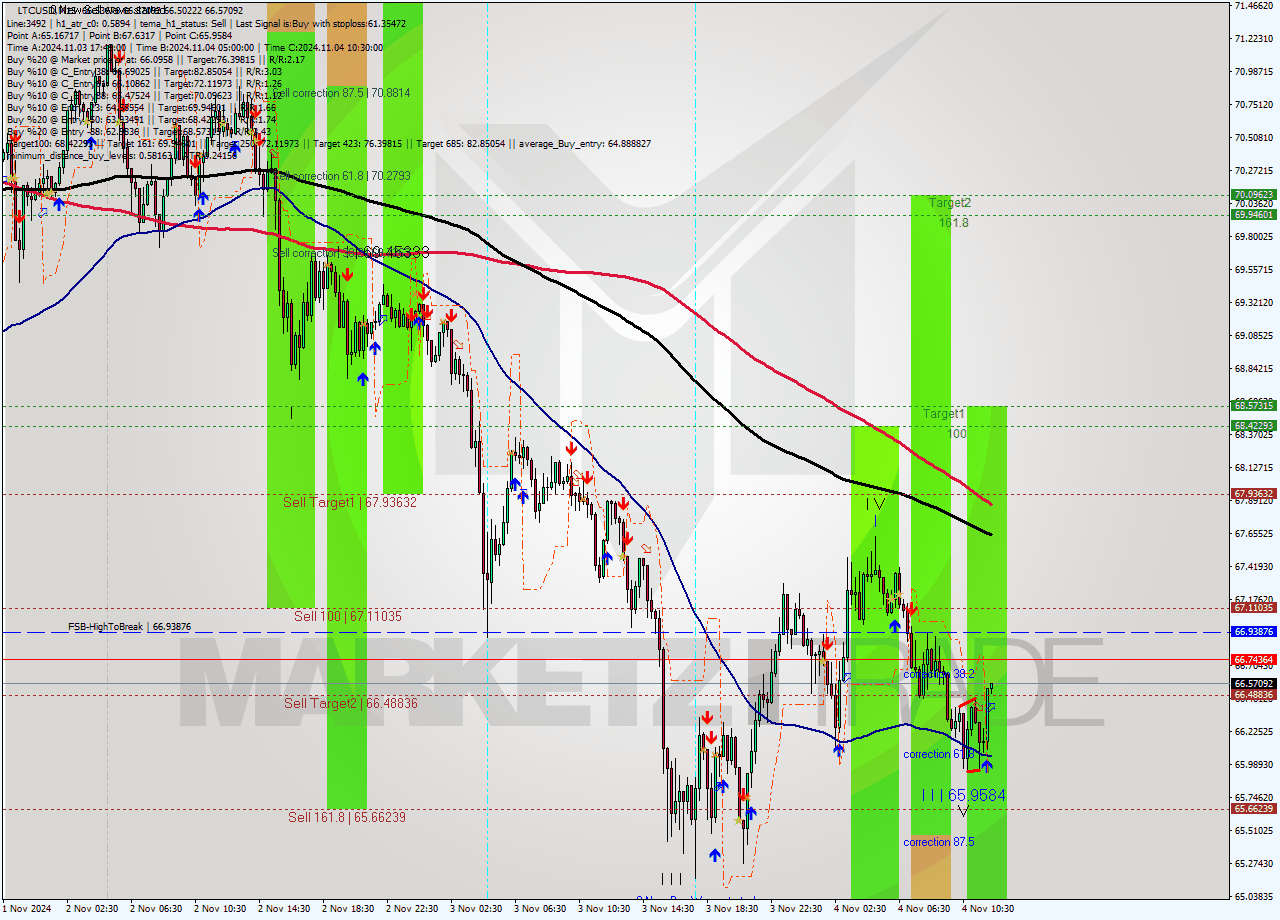Image resolution: width=1280 pixels, height=920 pixels.
Task: Click the Target2 label on green zone
Action: coord(950,203)
